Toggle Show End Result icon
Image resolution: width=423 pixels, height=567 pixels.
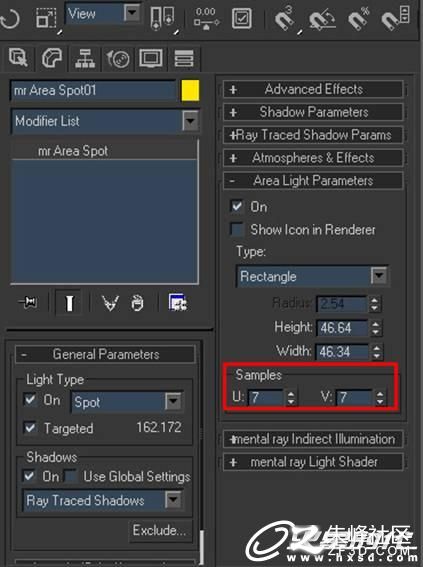[69, 303]
